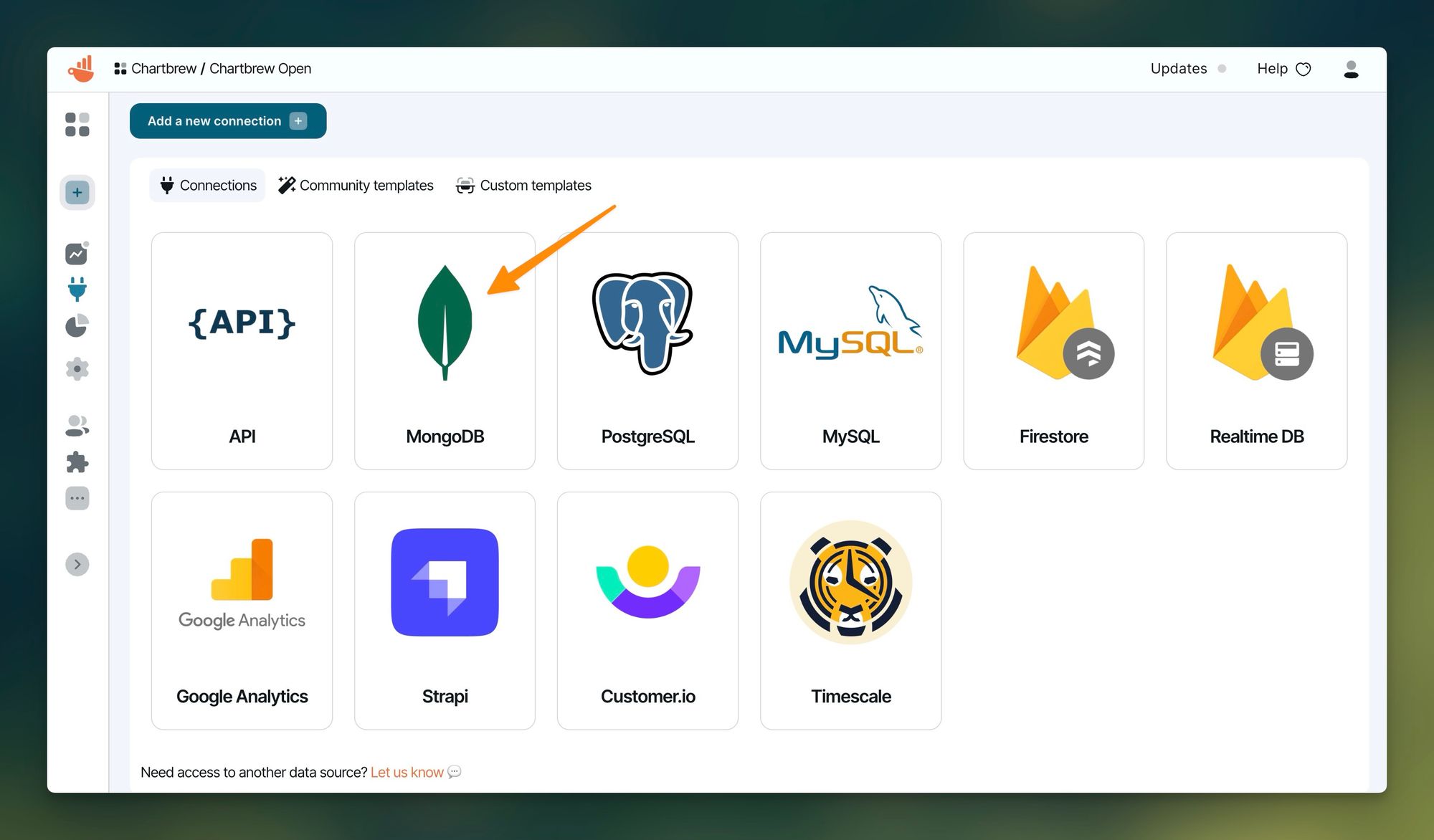This screenshot has height=840, width=1434.
Task: Click the plus create button in sidebar
Action: click(77, 192)
